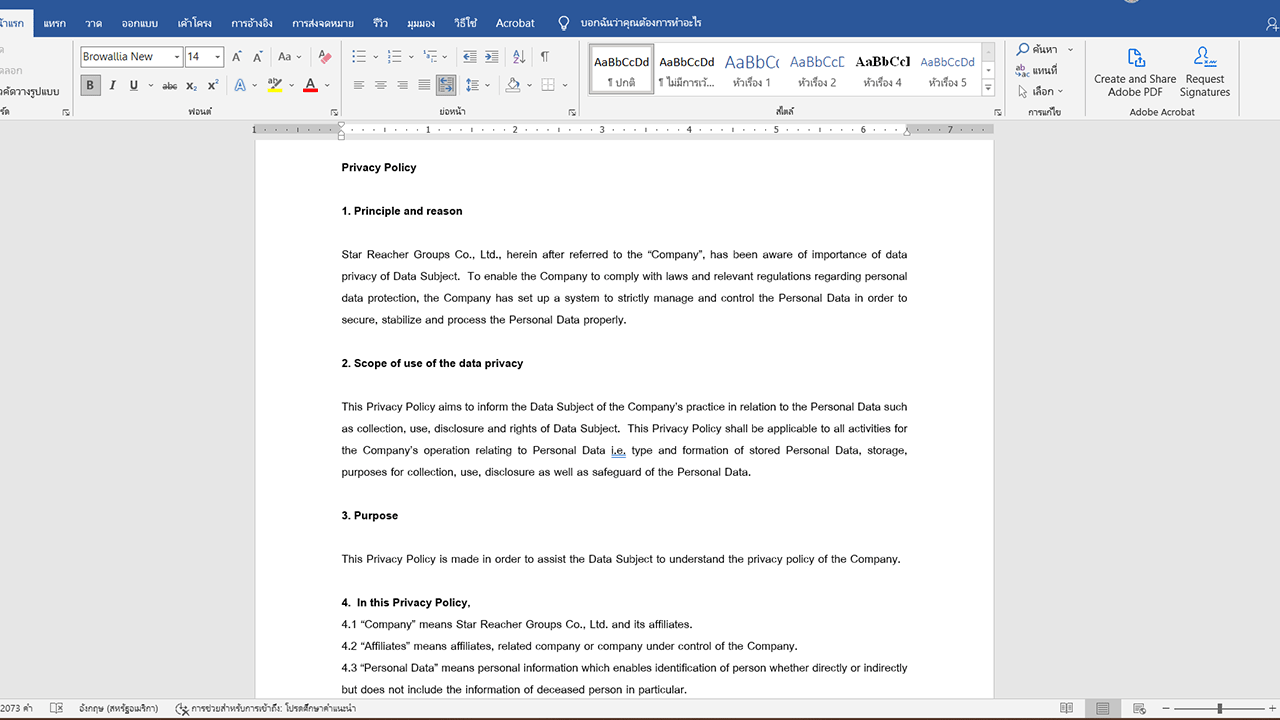The image size is (1280, 720).
Task: Click the Clear All Formatting icon
Action: 325,57
